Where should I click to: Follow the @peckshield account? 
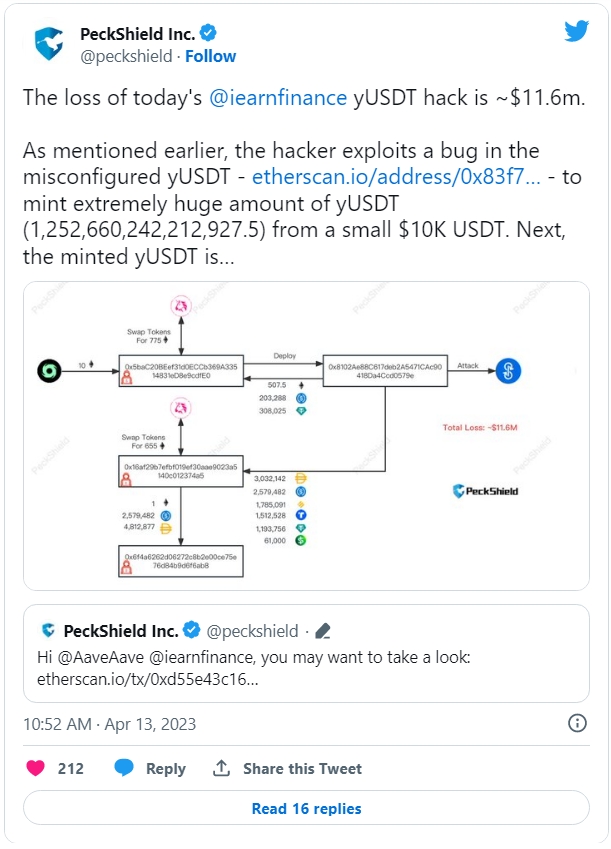point(210,56)
